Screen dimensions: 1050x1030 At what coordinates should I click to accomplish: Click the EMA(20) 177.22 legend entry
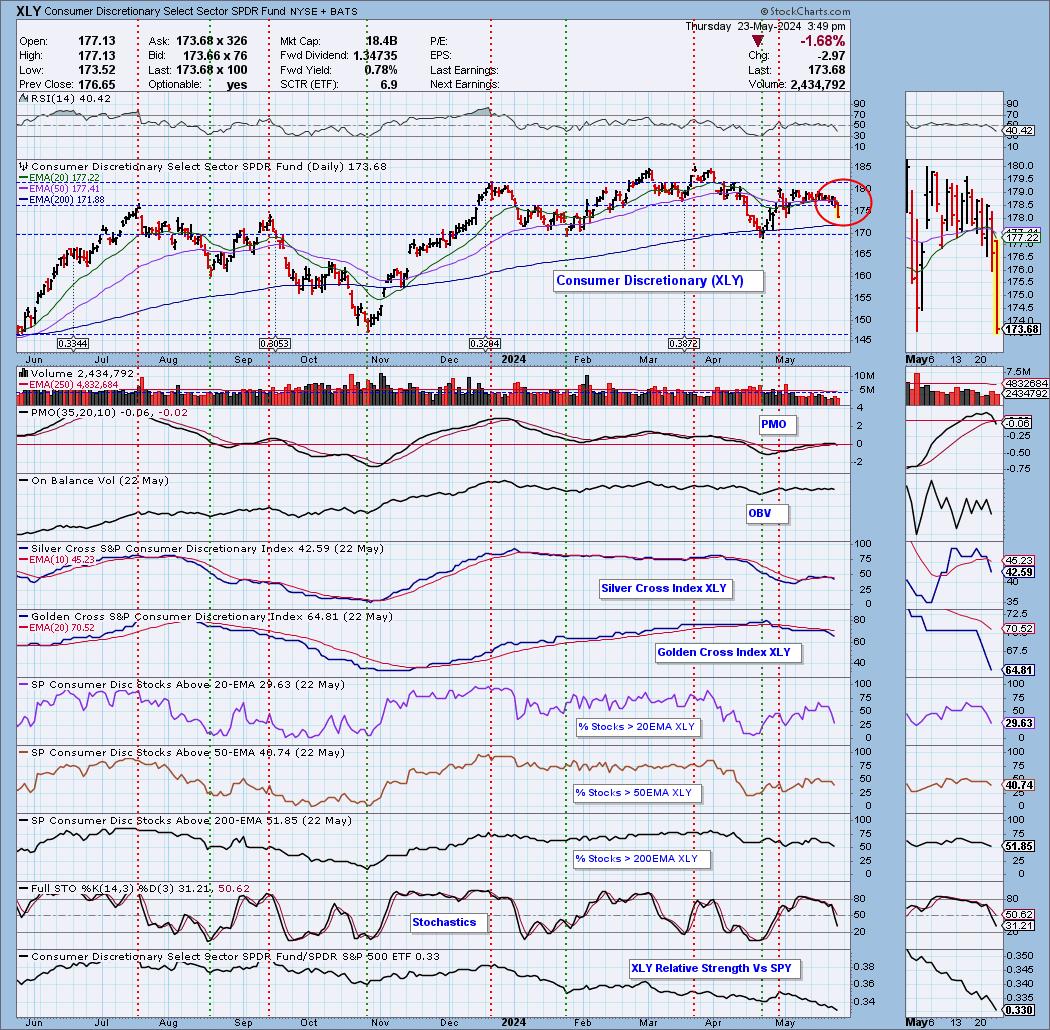[59, 177]
